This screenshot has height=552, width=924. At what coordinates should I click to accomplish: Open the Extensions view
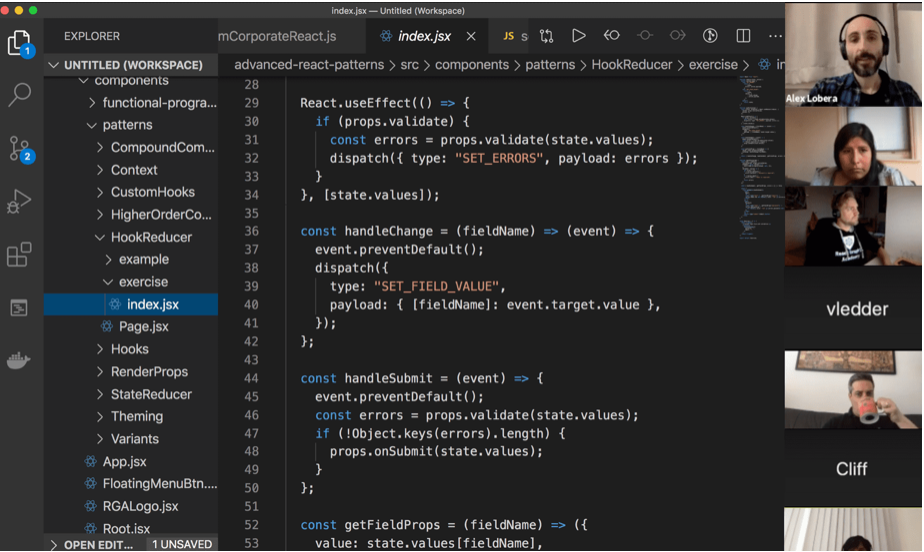coord(20,255)
